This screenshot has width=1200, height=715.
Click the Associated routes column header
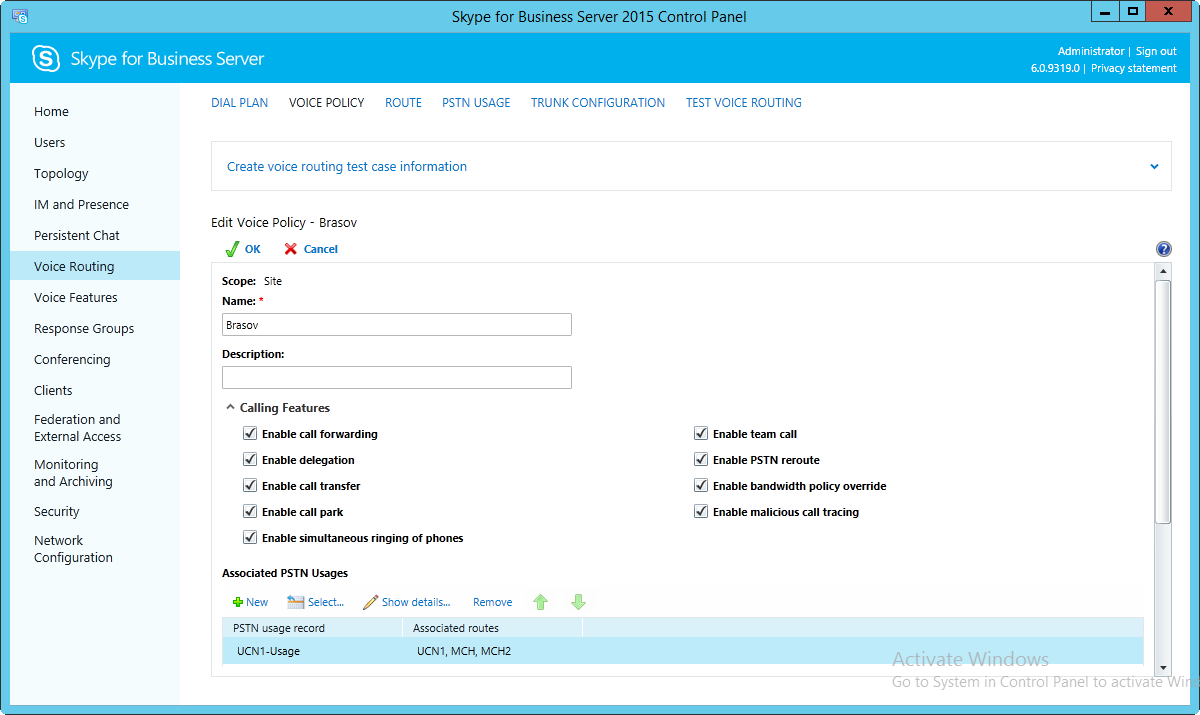492,628
